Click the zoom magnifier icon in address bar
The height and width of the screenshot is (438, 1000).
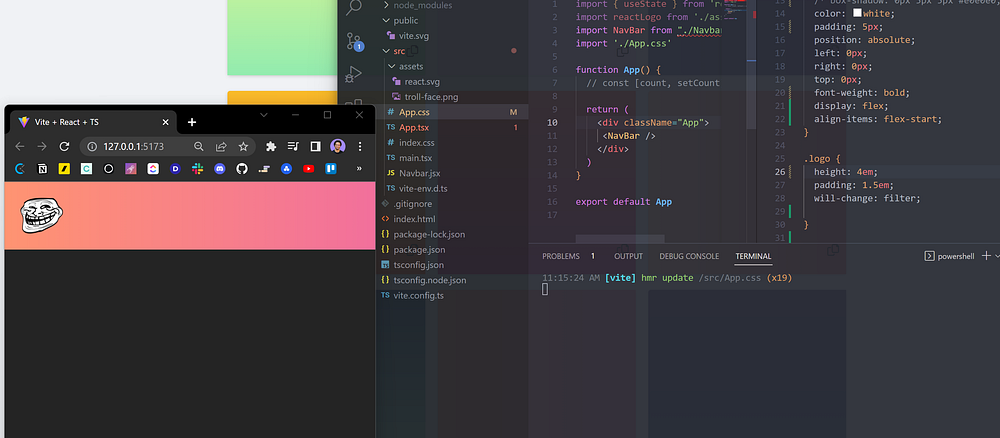(x=199, y=147)
